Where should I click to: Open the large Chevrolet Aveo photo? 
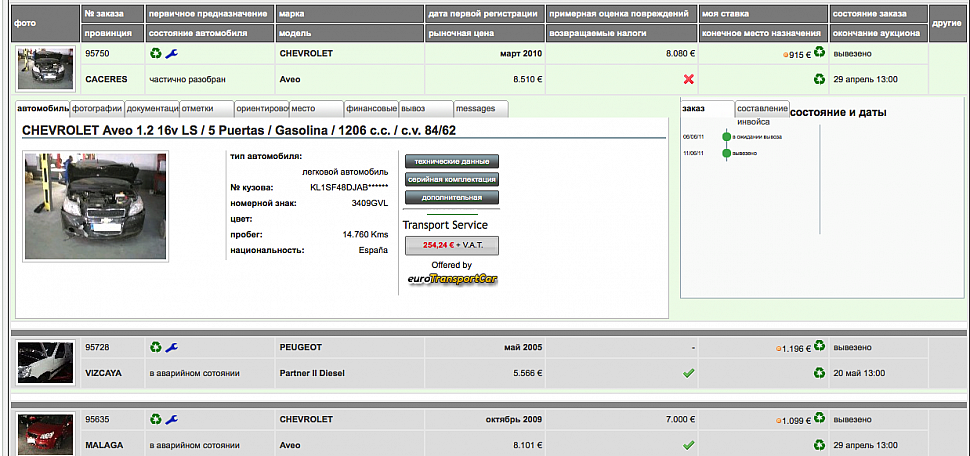pyautogui.click(x=95, y=206)
